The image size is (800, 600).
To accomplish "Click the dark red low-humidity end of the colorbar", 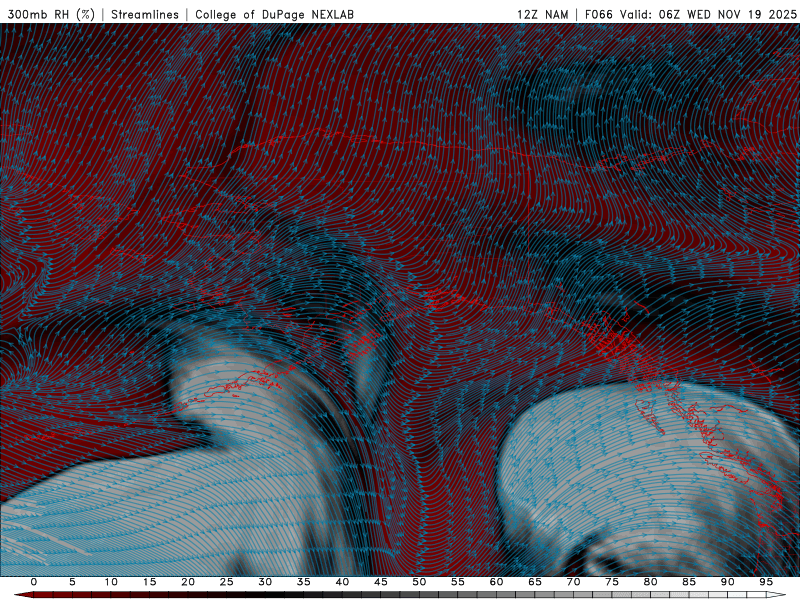I will 26,595.
